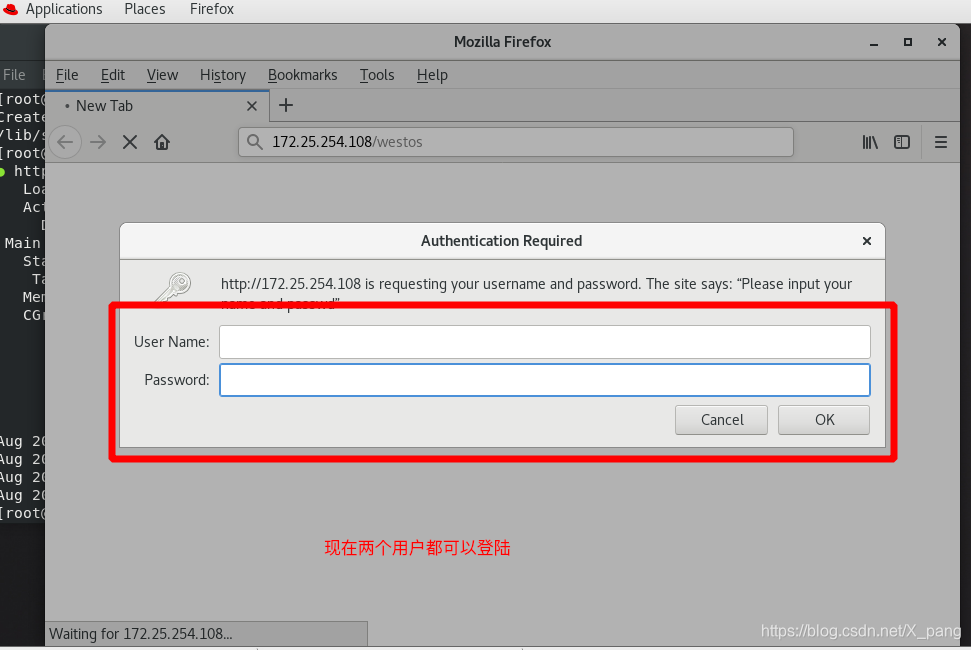Viewport: 971px width, 650px height.
Task: Open the Places menu in top panel
Action: (x=145, y=9)
